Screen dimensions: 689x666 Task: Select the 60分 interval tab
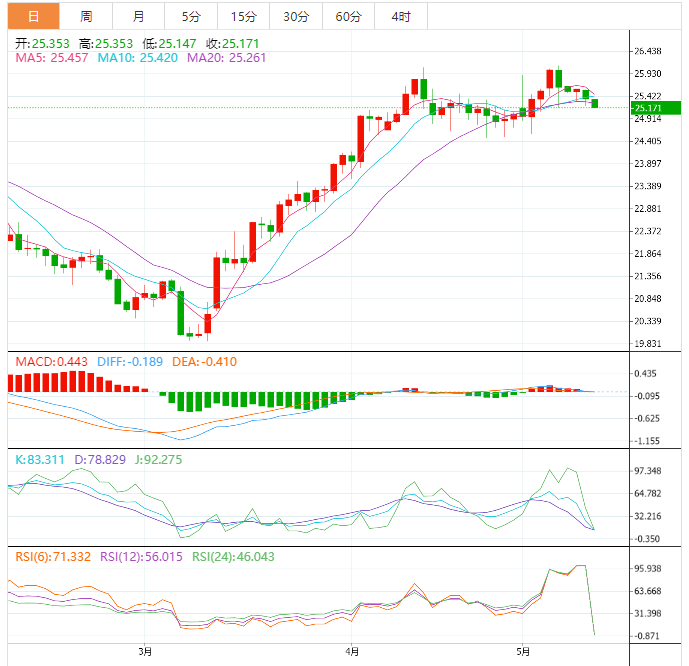pyautogui.click(x=348, y=16)
